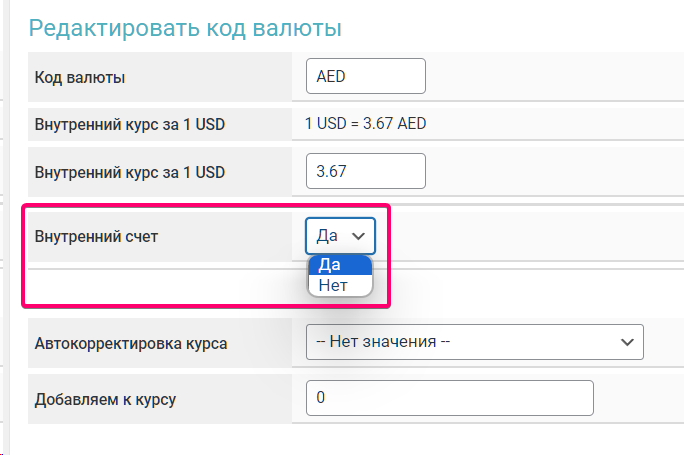Click rate label beside the 3.67 input
The image size is (684, 455).
[130, 171]
